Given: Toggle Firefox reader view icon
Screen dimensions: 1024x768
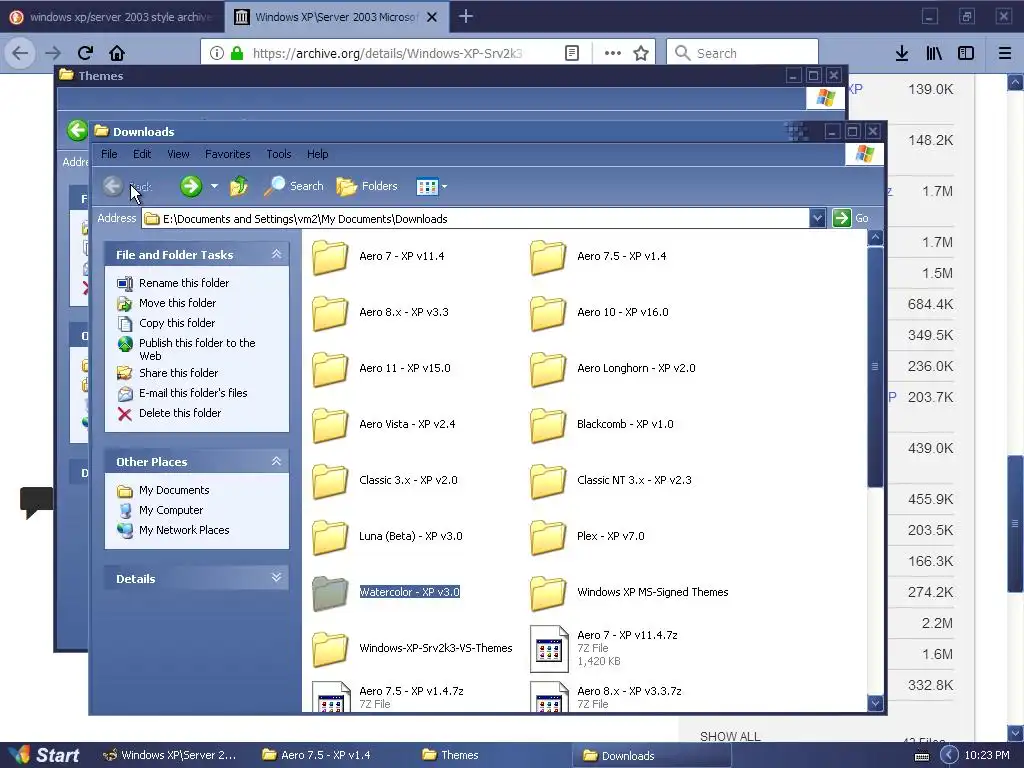Looking at the screenshot, I should 571,53.
